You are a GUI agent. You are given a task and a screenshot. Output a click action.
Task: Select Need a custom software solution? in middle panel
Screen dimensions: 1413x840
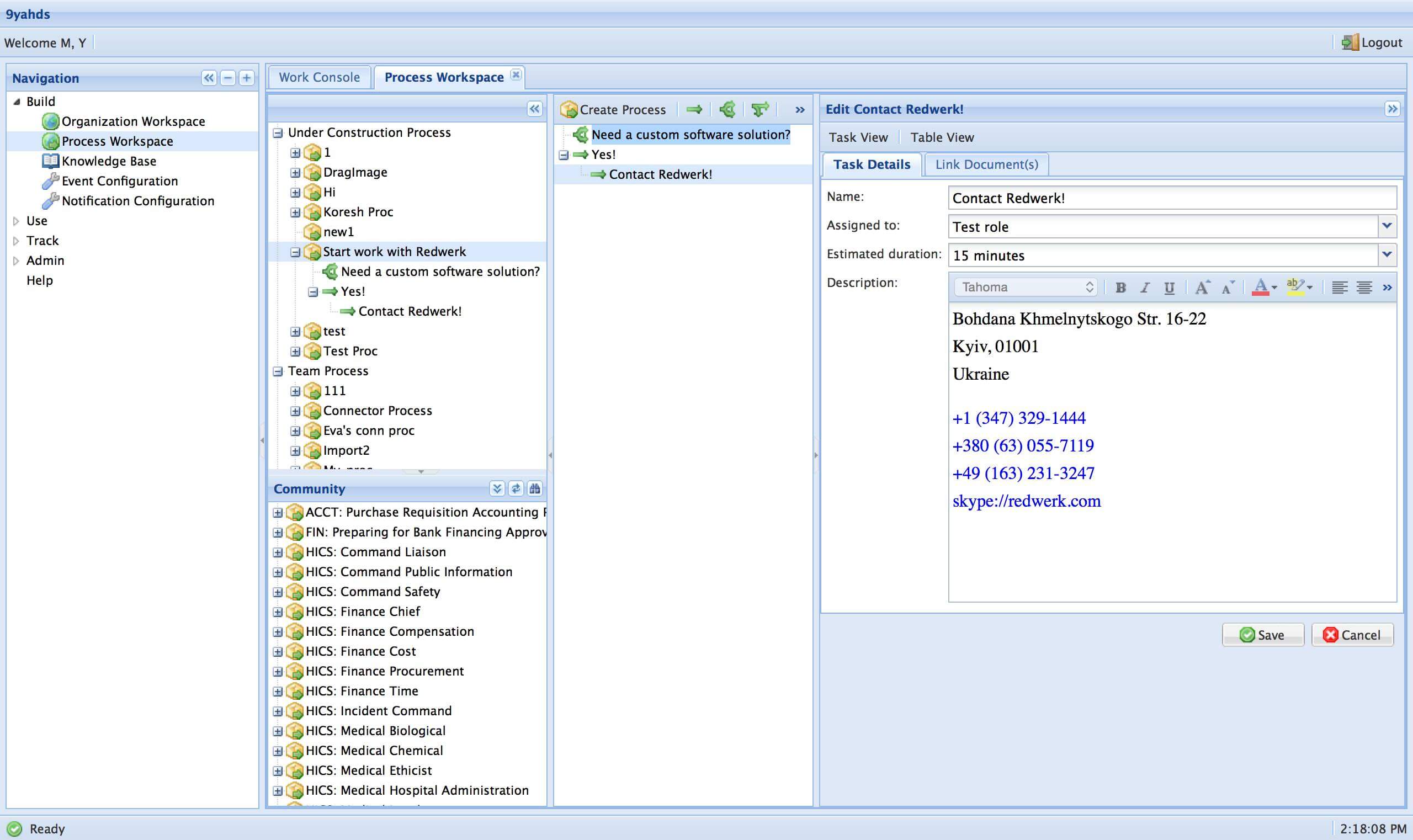tap(690, 134)
